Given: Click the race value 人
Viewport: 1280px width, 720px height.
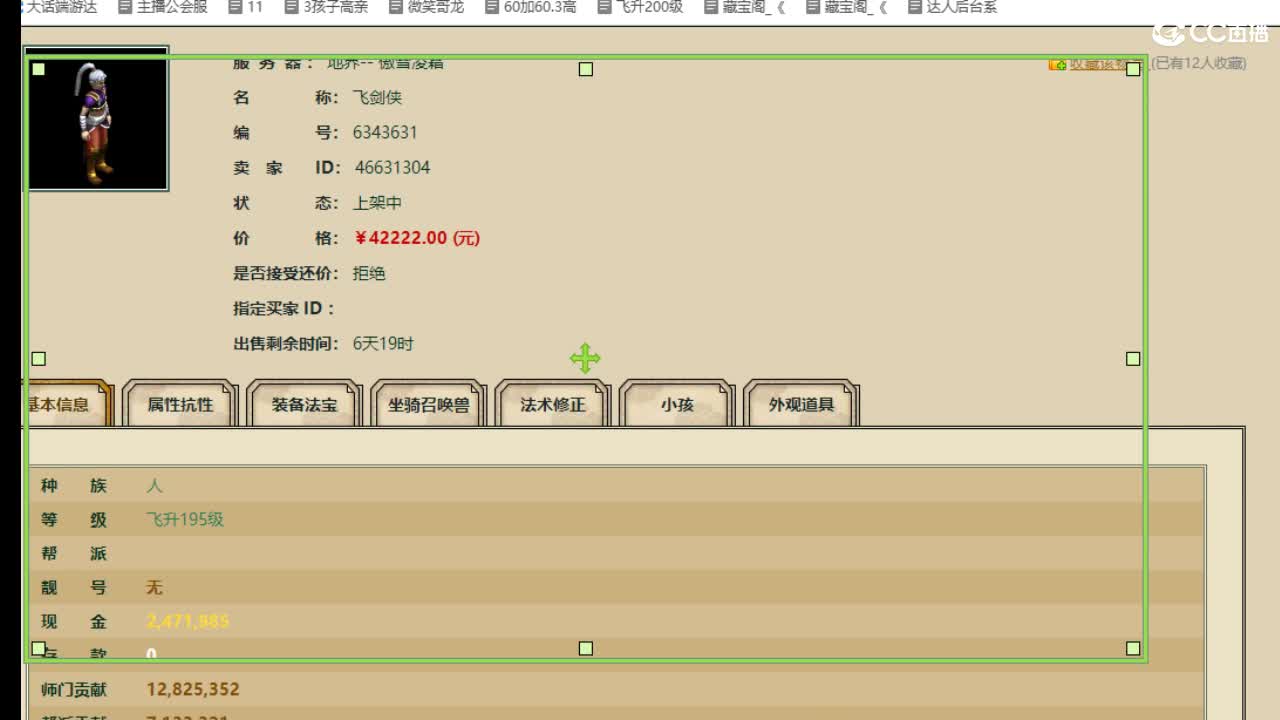Looking at the screenshot, I should 154,486.
